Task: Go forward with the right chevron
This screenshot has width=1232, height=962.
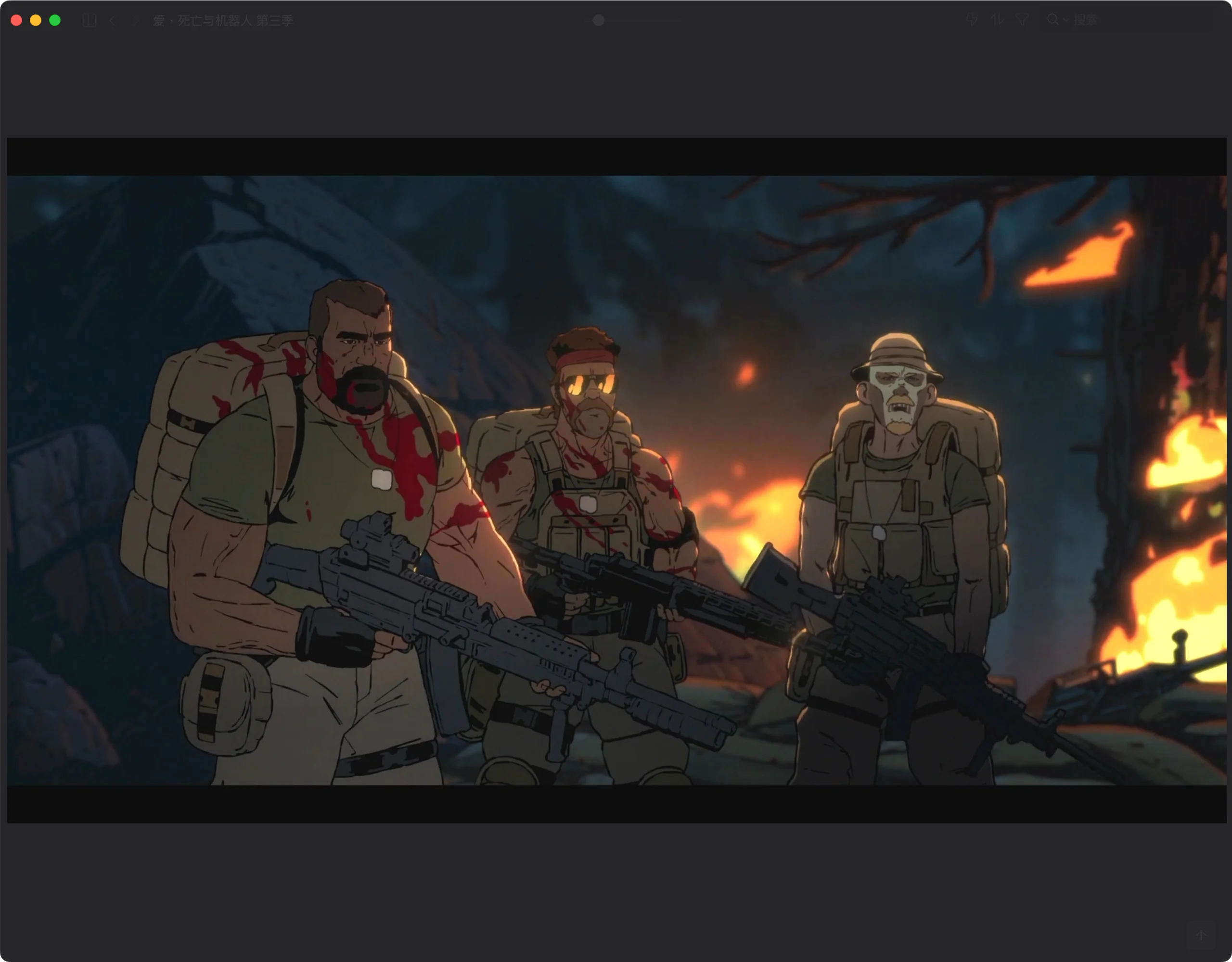Action: 135,21
